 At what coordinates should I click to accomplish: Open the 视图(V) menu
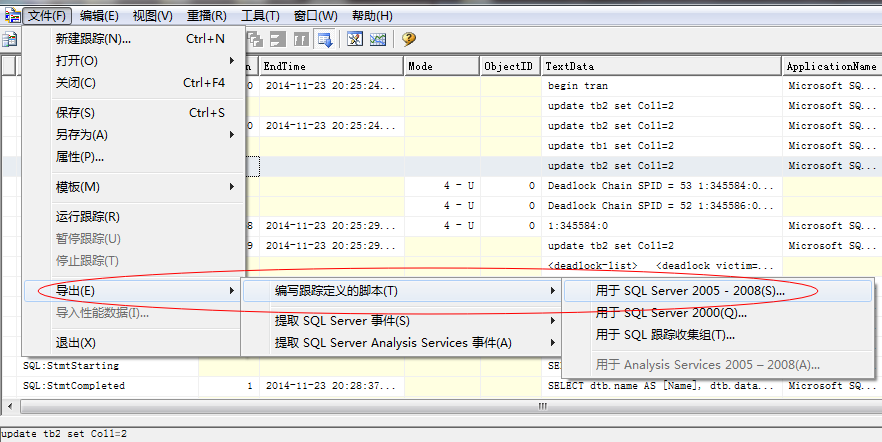[x=152, y=16]
